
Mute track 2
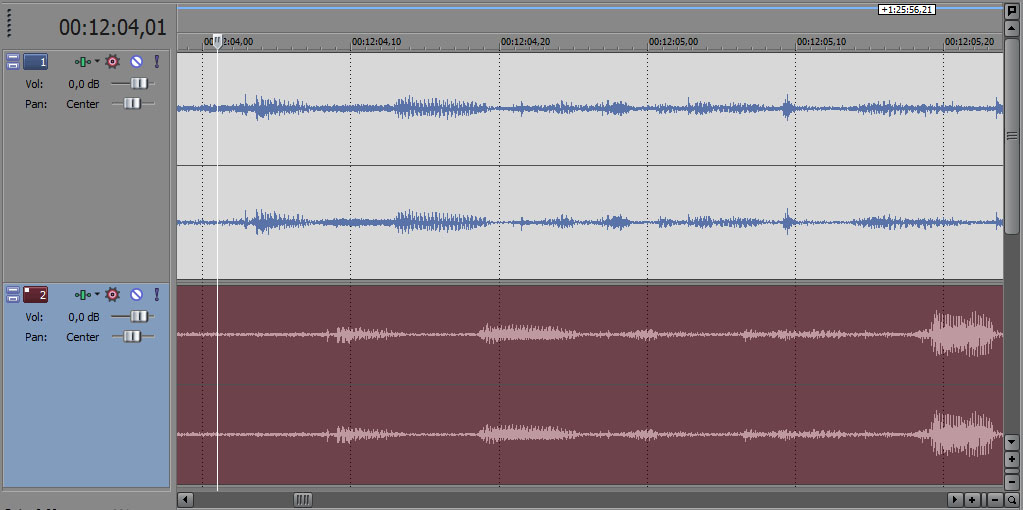coord(136,295)
